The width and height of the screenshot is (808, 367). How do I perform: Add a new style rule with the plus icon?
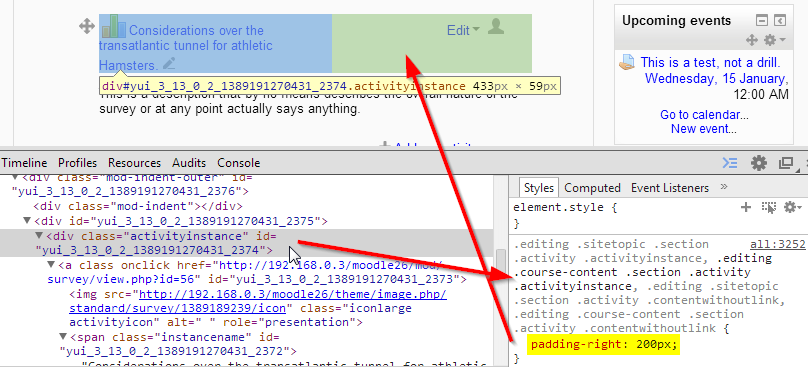point(746,207)
